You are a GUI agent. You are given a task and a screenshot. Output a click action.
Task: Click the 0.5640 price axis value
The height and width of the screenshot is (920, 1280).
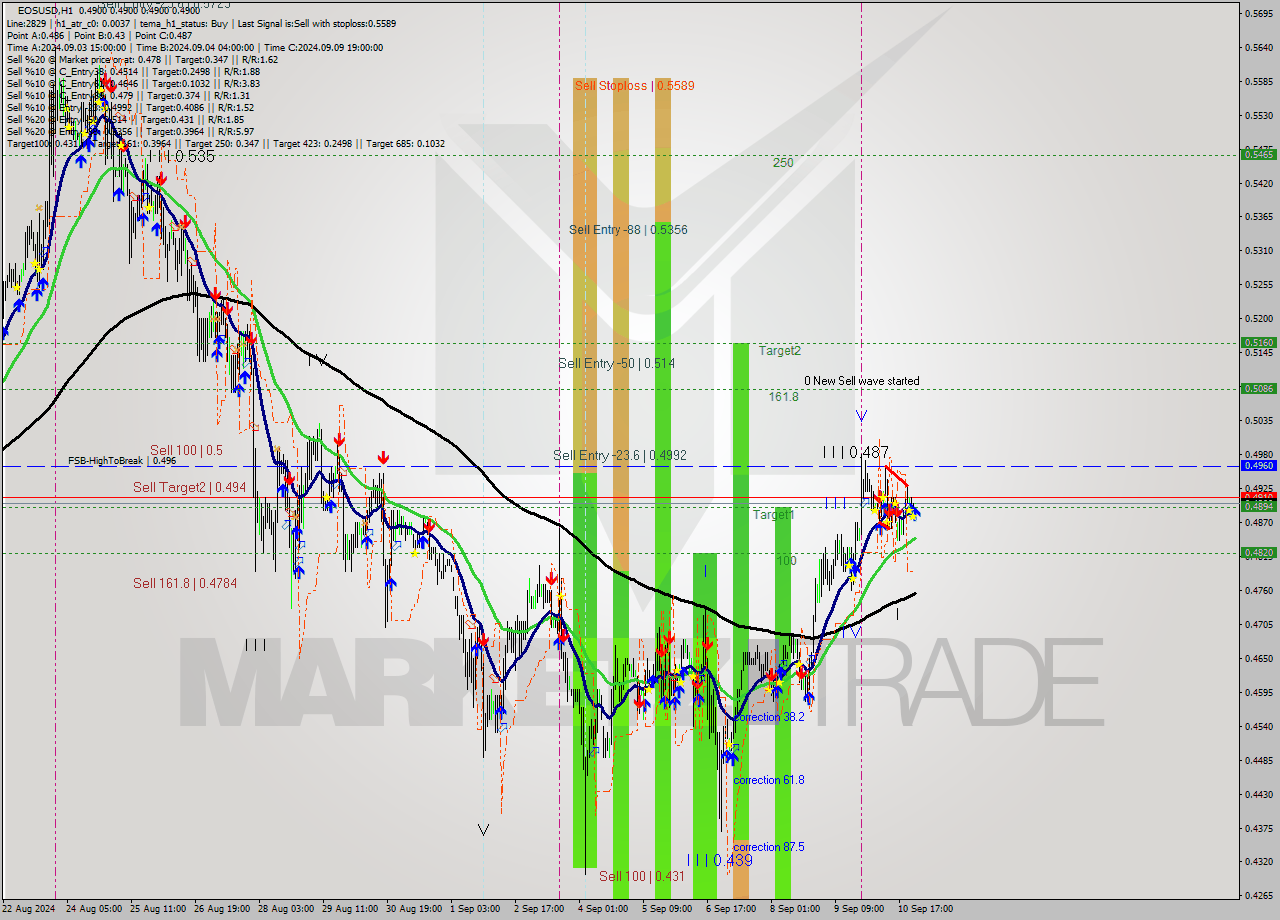(1258, 47)
